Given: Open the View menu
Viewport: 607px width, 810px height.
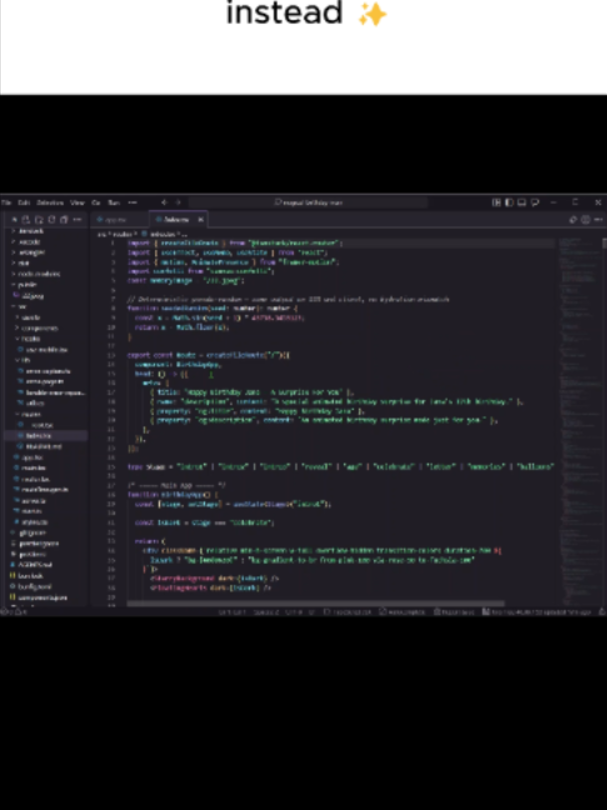Looking at the screenshot, I should pos(77,202).
